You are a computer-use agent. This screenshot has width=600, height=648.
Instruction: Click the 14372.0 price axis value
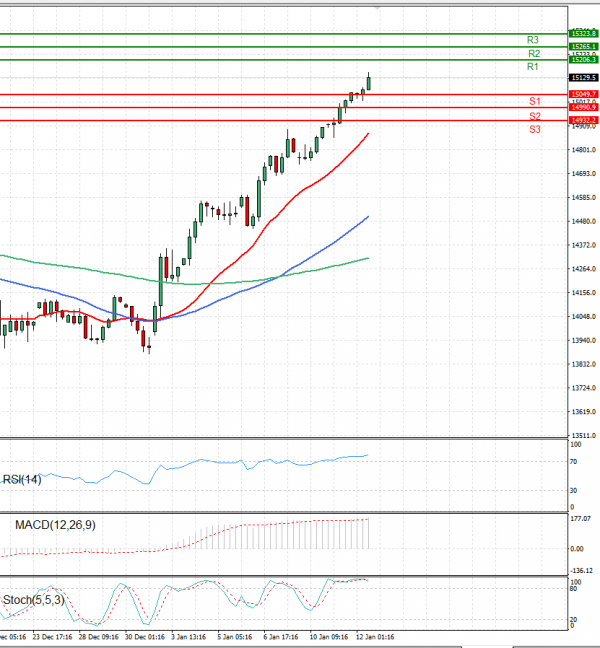pos(584,245)
